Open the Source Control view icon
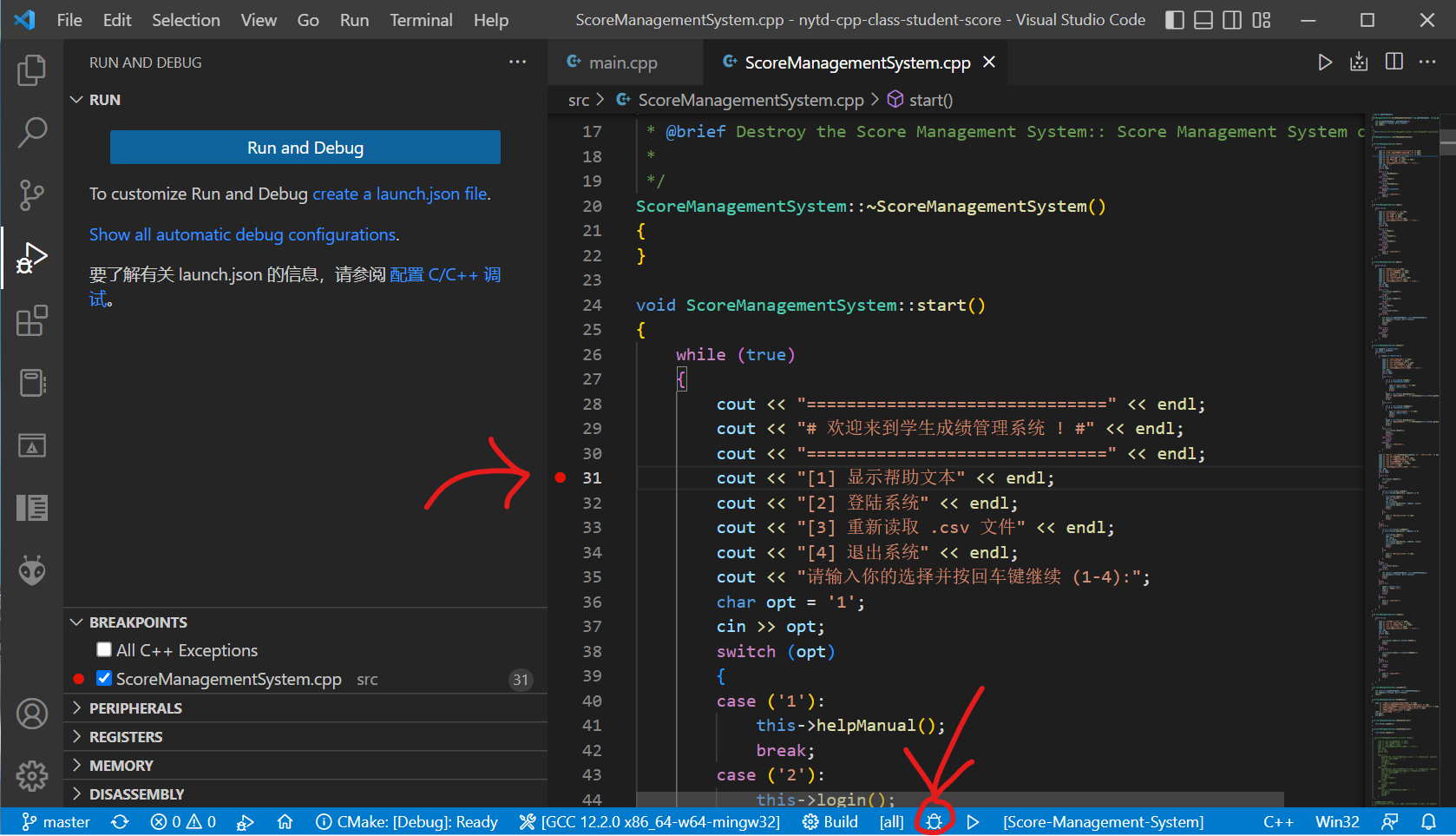 [32, 195]
